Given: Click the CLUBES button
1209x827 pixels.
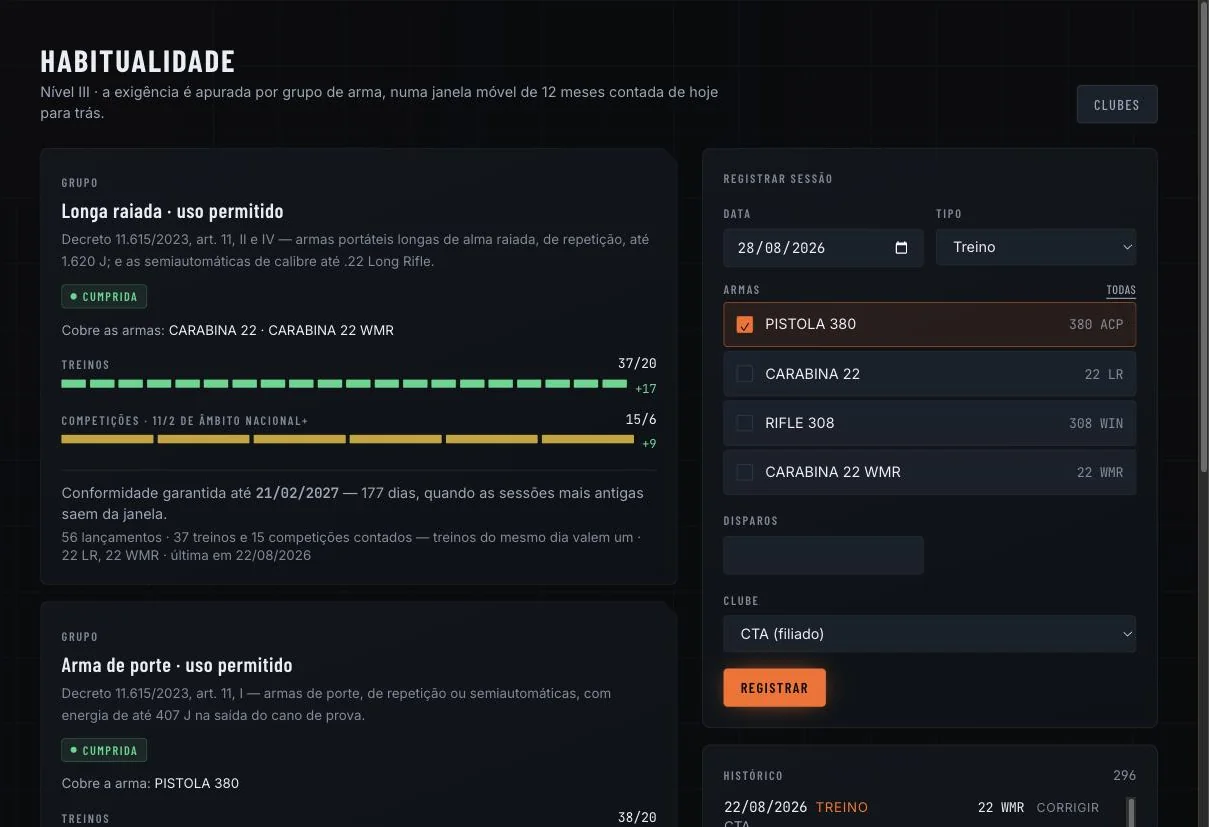Looking at the screenshot, I should tap(1117, 105).
